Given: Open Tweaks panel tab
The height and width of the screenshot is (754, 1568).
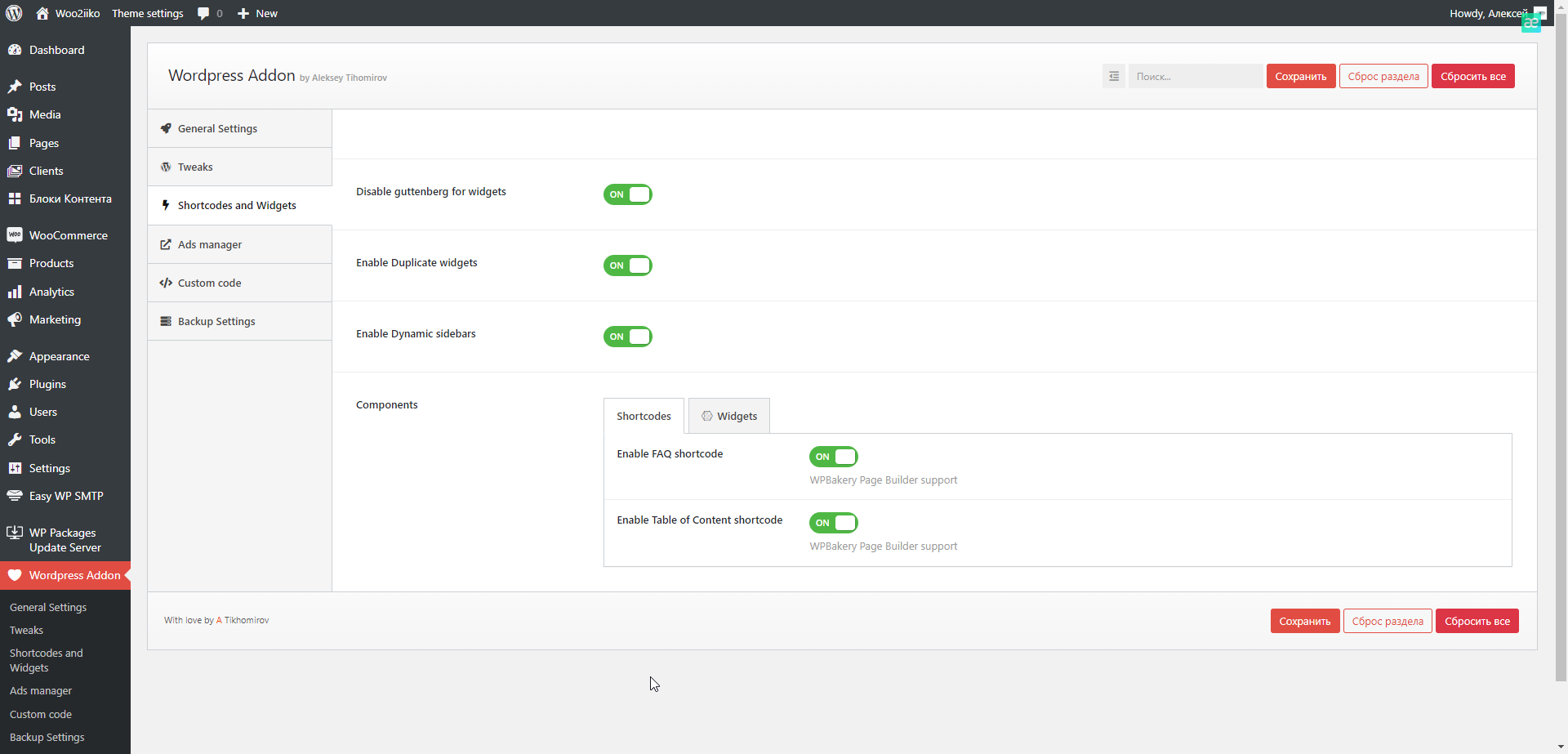Looking at the screenshot, I should (x=239, y=167).
